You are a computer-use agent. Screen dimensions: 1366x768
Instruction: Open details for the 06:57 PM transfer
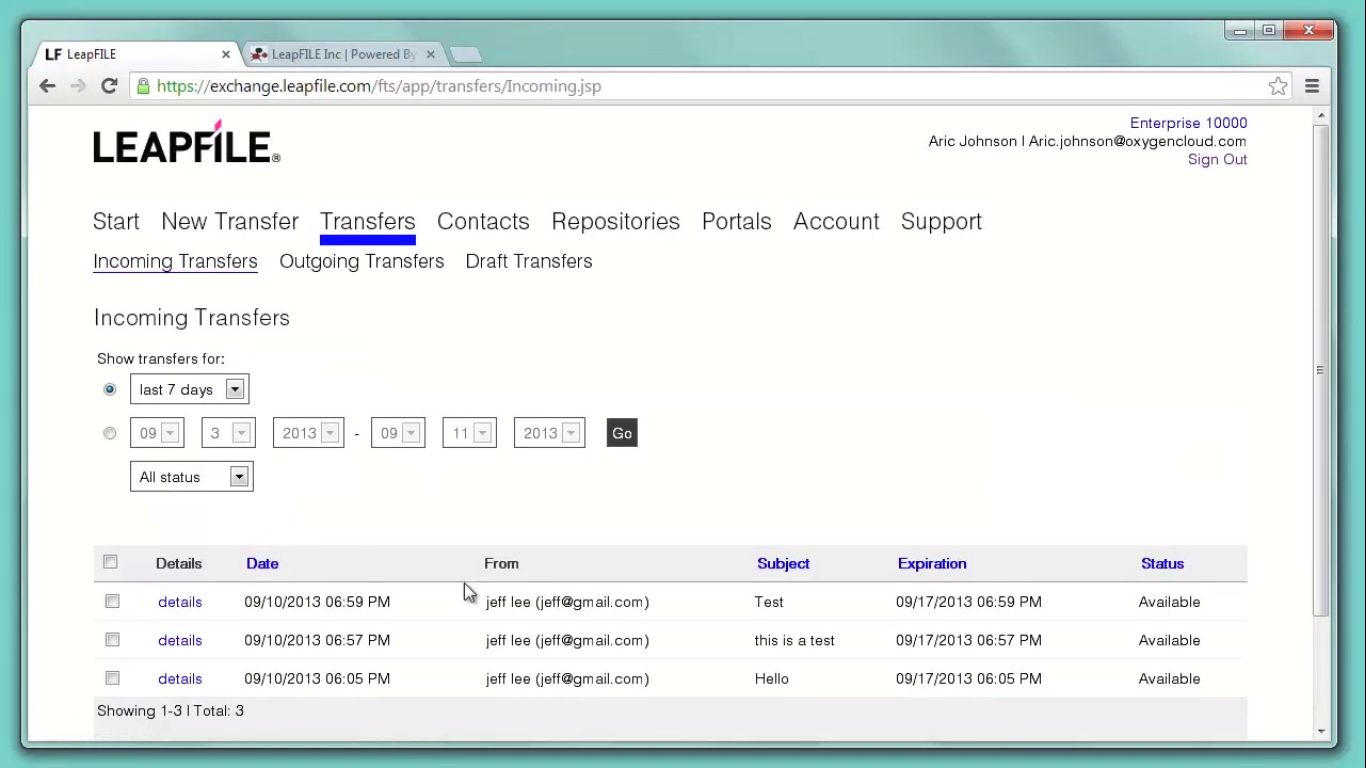tap(180, 640)
